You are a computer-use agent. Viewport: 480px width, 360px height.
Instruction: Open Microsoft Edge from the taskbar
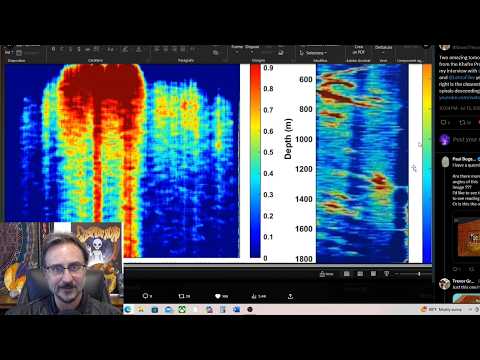coord(128,310)
